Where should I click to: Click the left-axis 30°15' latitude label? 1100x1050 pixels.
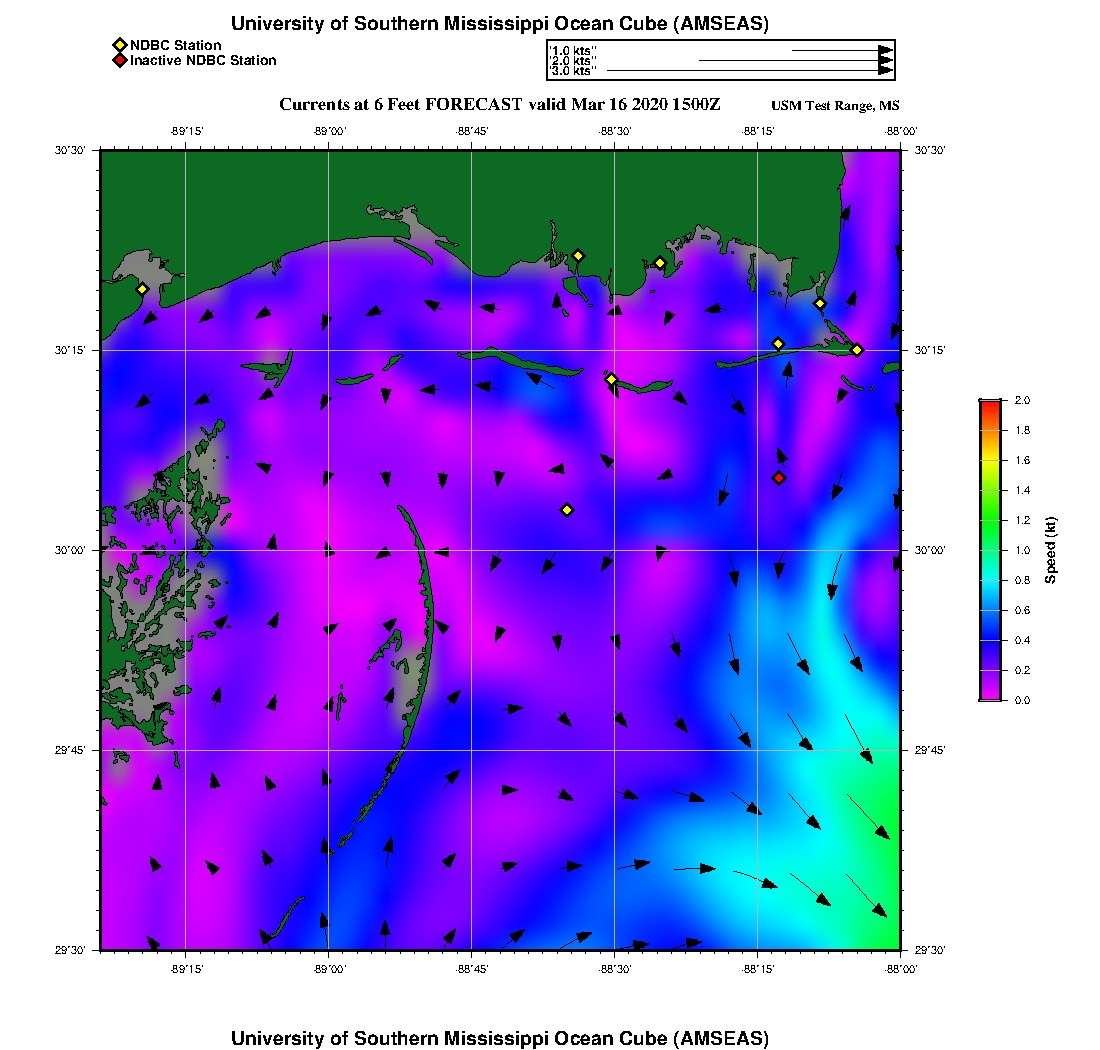69,350
